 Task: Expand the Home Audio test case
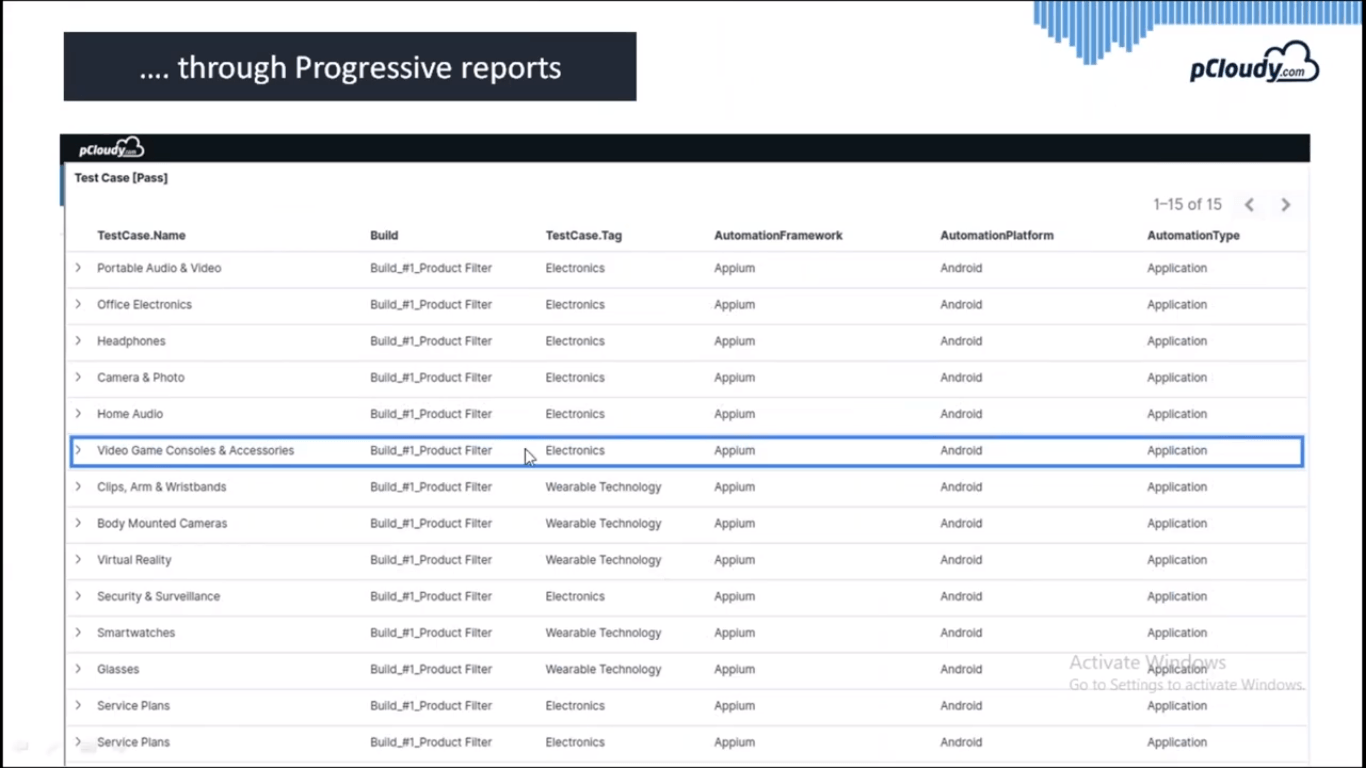tap(78, 414)
